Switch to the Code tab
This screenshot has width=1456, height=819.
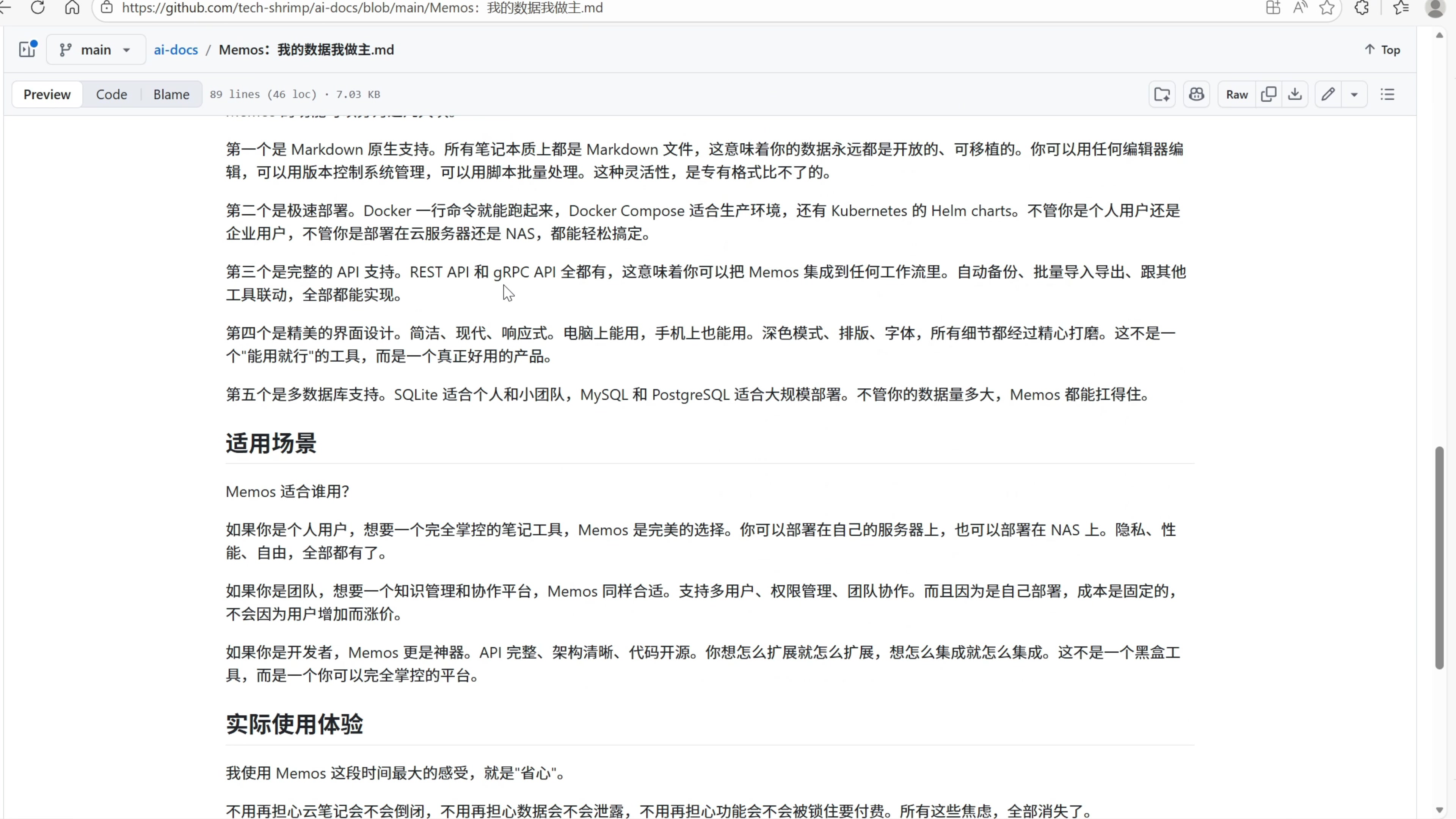(x=111, y=94)
